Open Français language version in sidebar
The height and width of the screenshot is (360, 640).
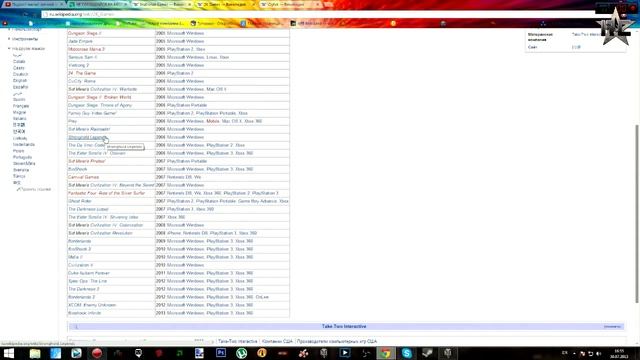tap(21, 106)
